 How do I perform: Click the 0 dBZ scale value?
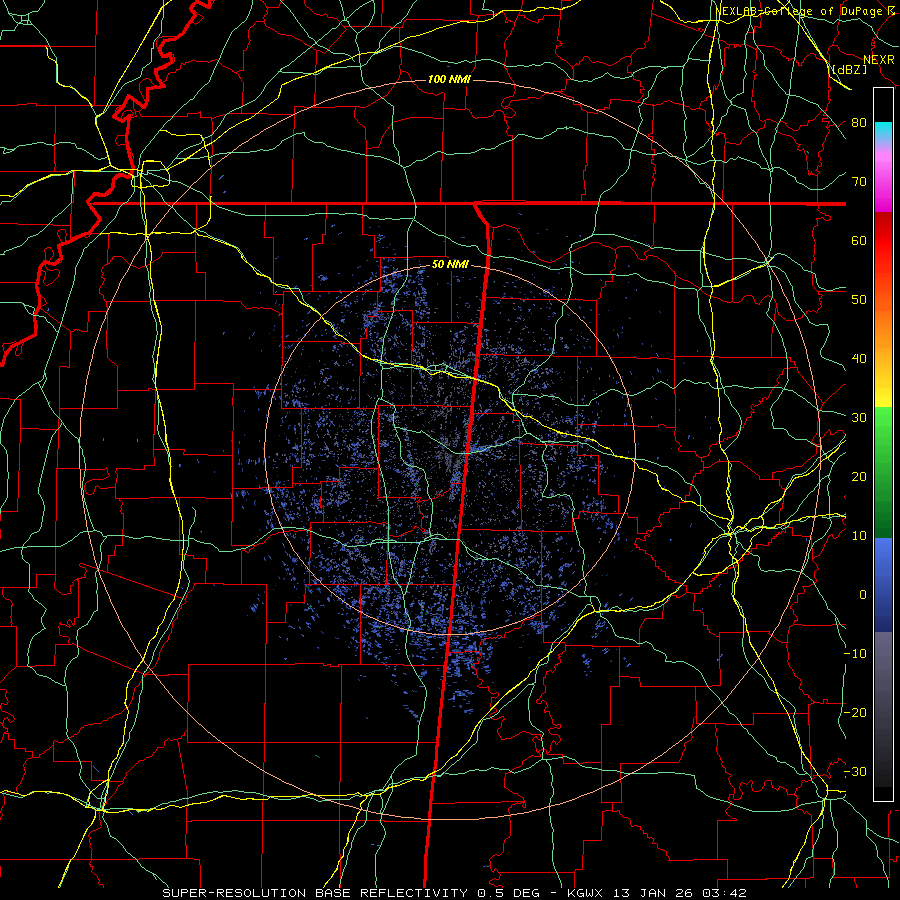point(863,595)
